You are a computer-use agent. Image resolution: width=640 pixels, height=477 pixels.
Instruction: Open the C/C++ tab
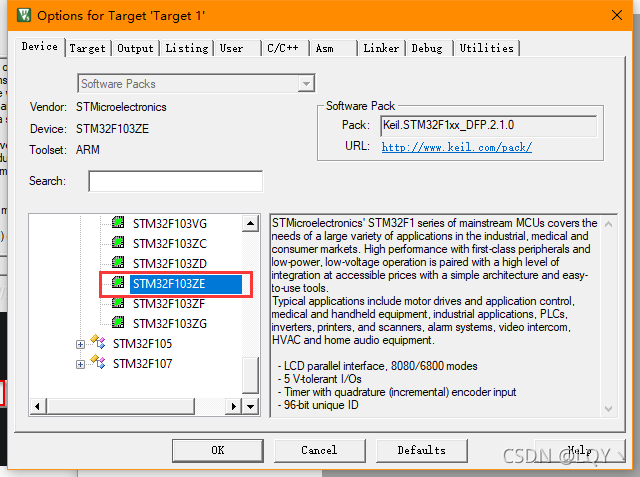coord(284,49)
